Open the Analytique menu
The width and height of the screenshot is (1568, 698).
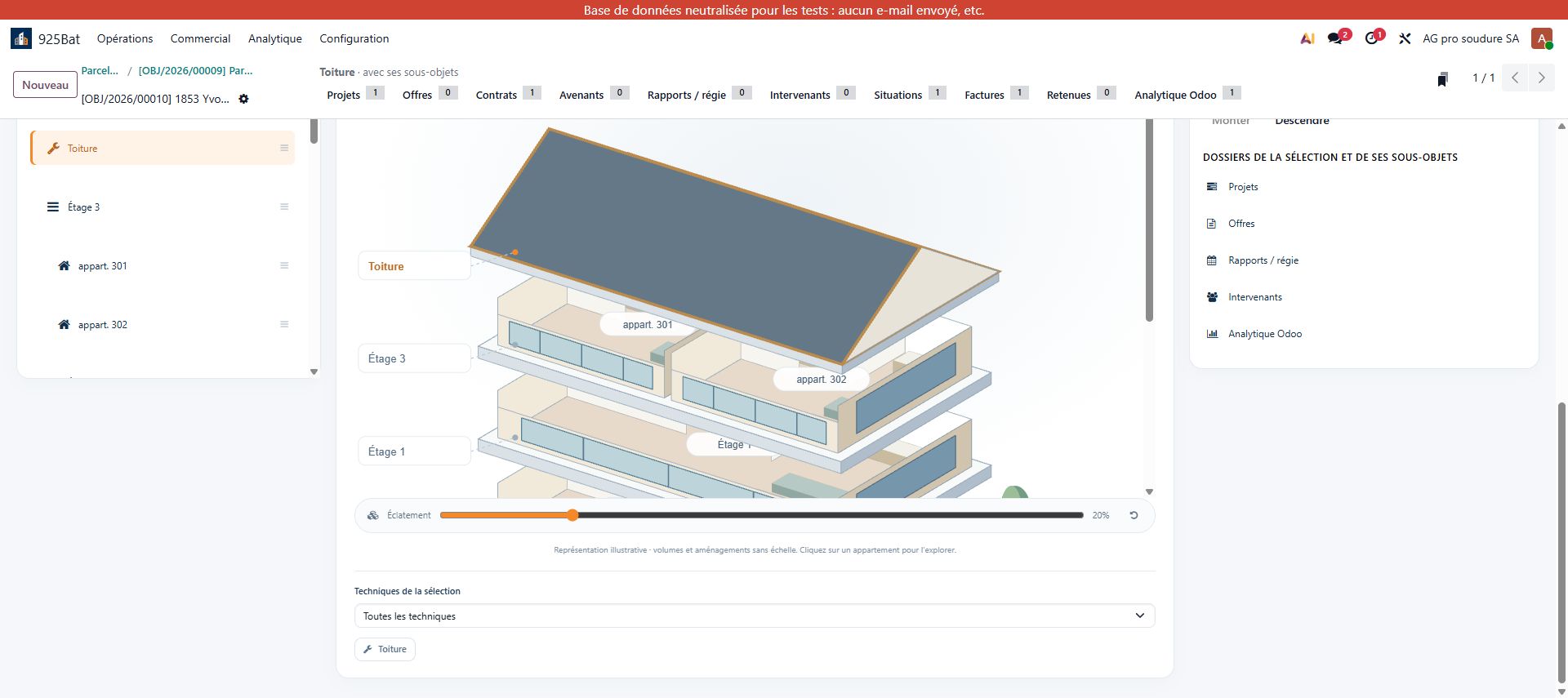(x=275, y=38)
